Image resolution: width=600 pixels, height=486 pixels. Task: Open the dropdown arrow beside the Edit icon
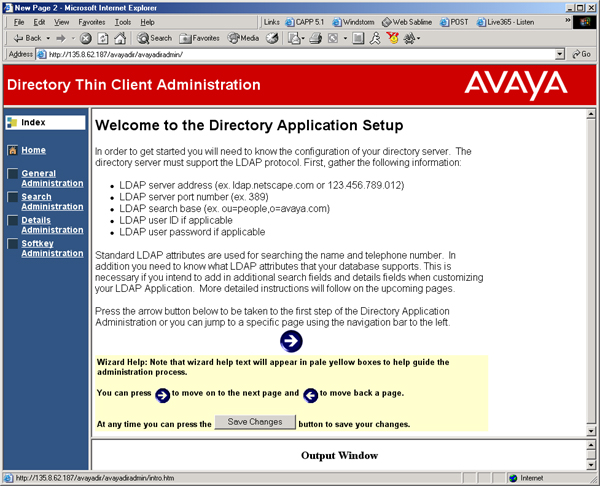pos(345,38)
